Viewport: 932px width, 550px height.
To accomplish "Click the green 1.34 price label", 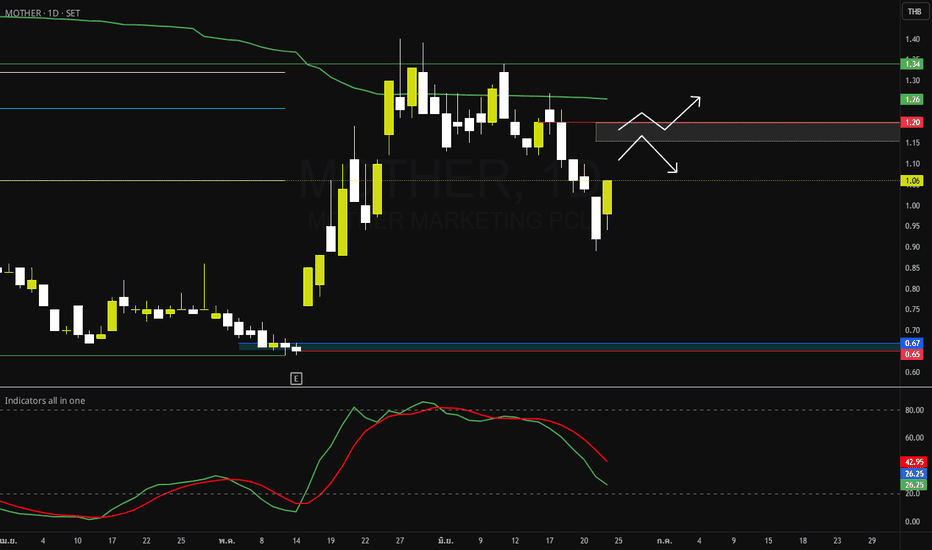I will pos(912,64).
